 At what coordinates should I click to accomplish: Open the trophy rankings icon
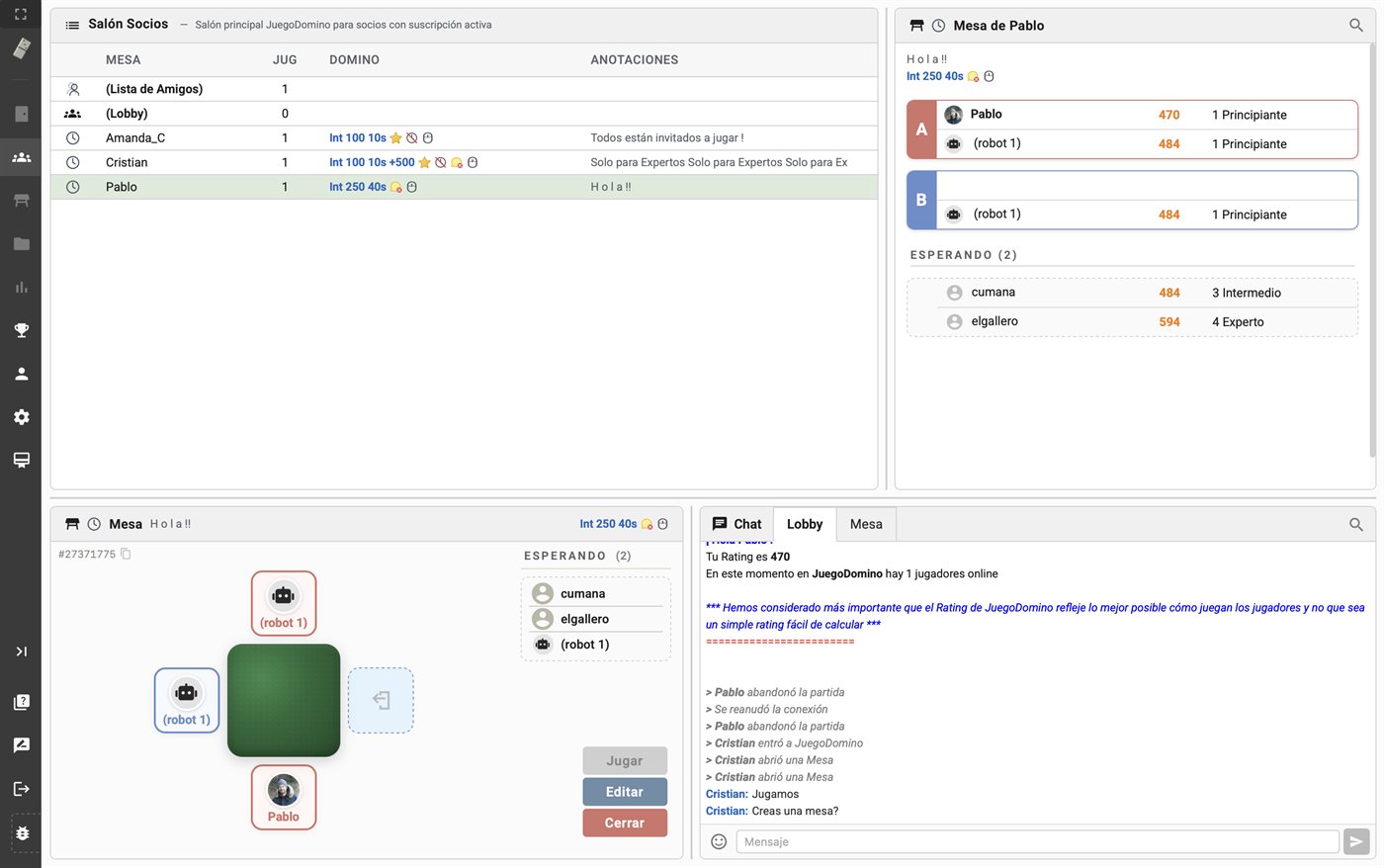pyautogui.click(x=21, y=330)
